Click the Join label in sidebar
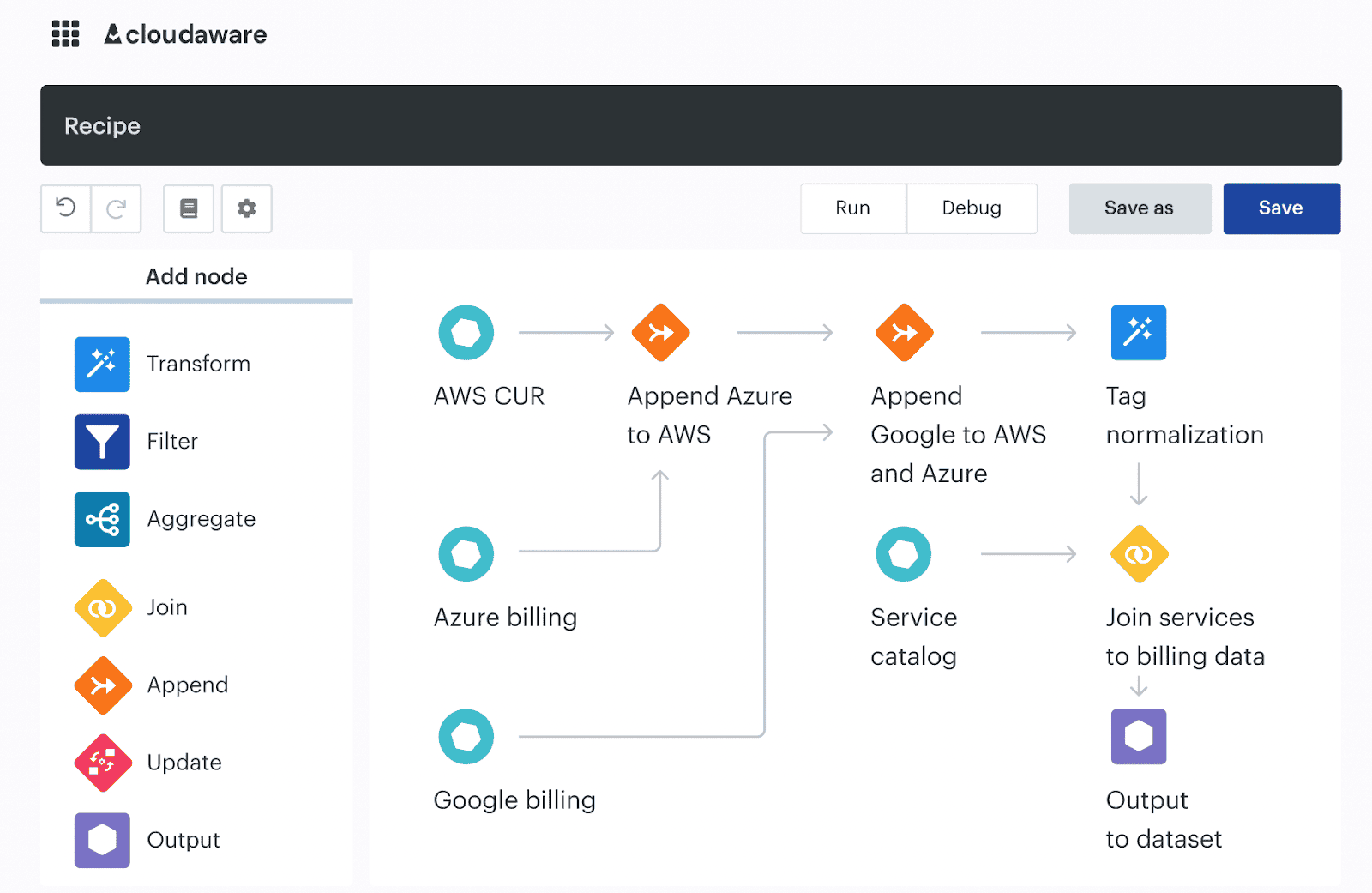 167,607
